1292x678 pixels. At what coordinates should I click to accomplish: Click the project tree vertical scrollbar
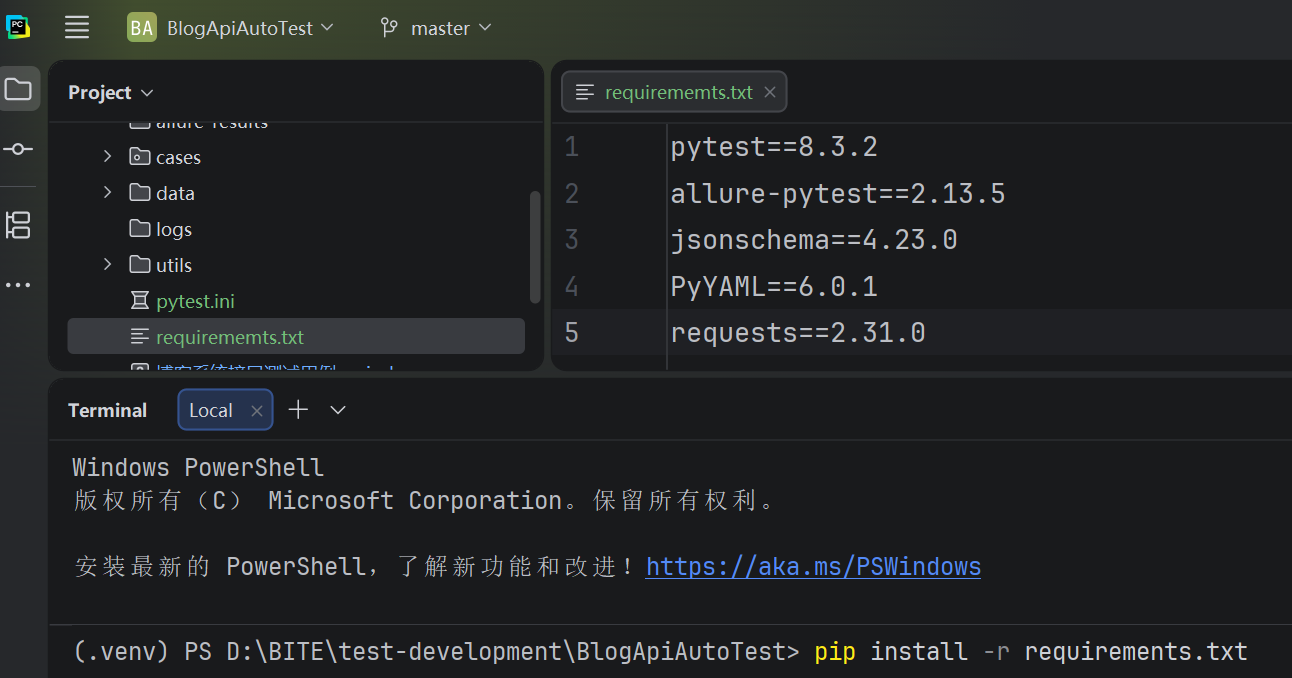pyautogui.click(x=535, y=246)
